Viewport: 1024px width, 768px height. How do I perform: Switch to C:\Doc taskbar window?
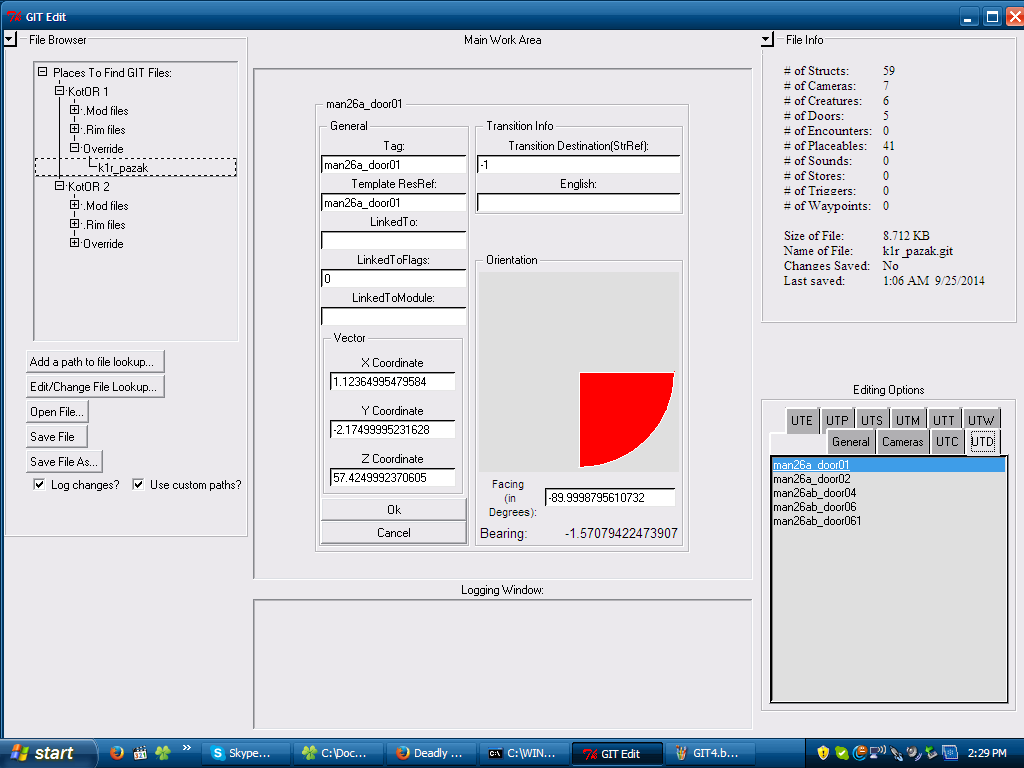(x=338, y=754)
